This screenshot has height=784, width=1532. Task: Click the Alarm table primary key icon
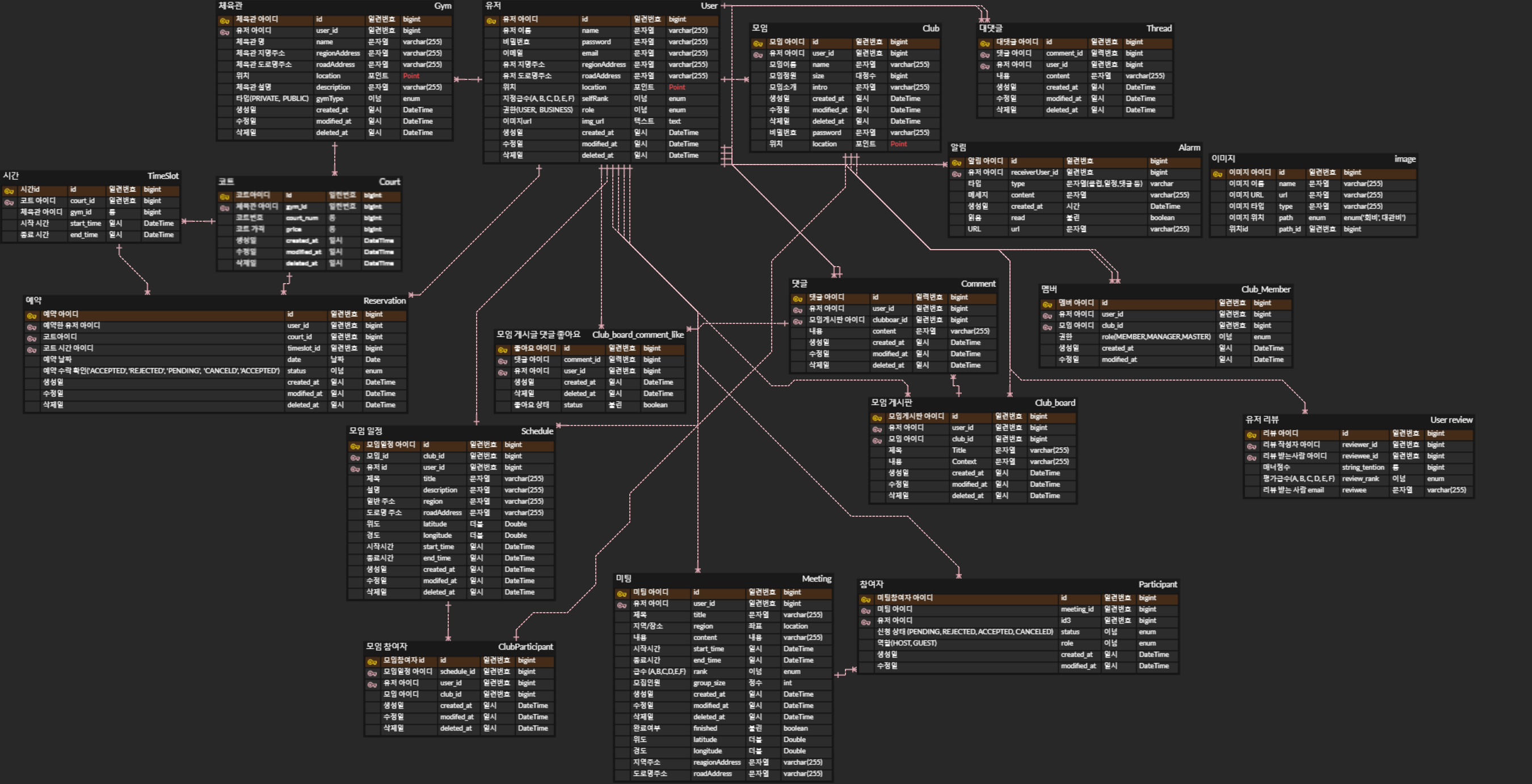point(956,162)
